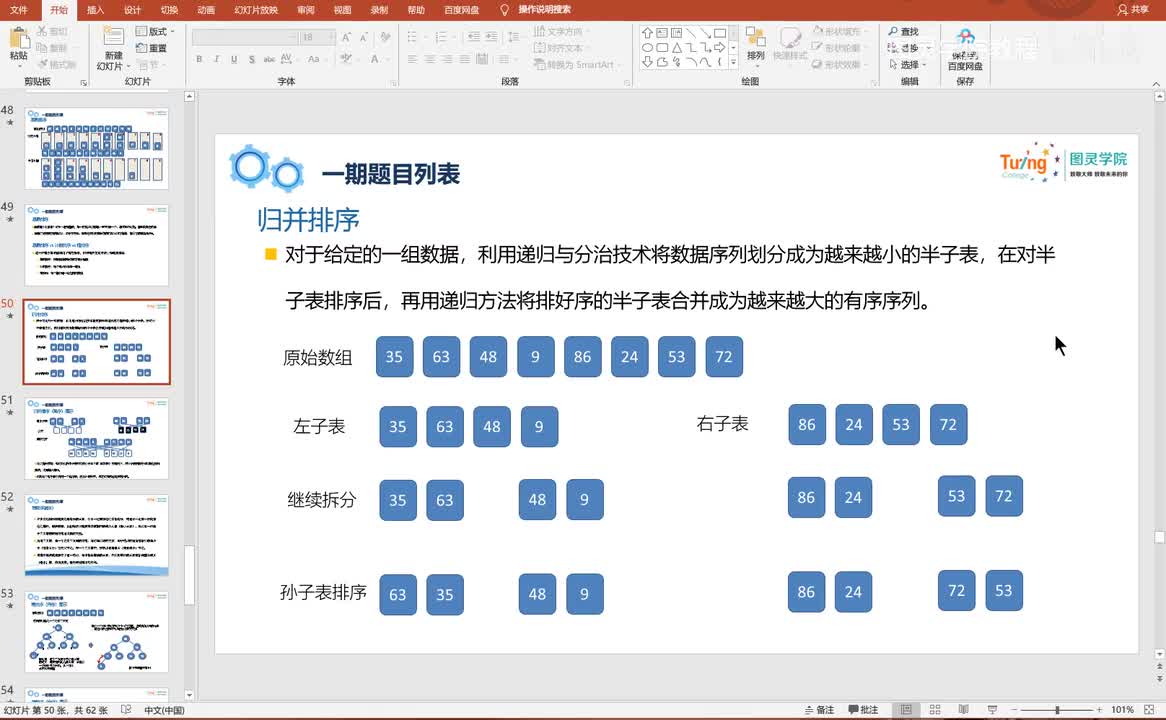Image resolution: width=1166 pixels, height=720 pixels.
Task: Switch to the Review (审阅) tab
Action: [x=305, y=10]
